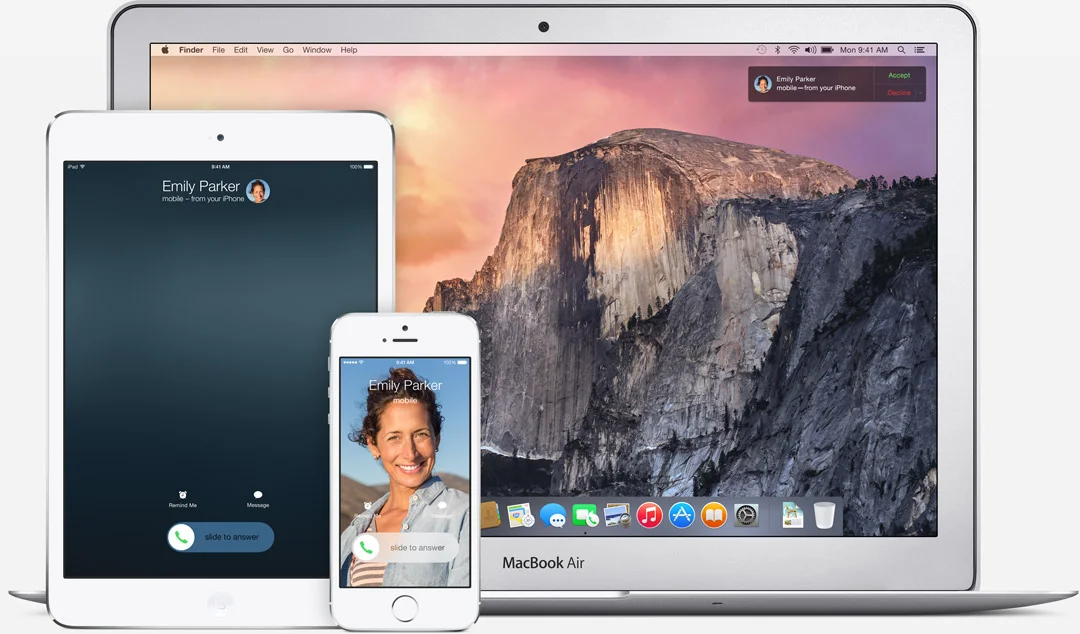The image size is (1080, 634).
Task: Open the App Store from the Dock
Action: coord(681,515)
